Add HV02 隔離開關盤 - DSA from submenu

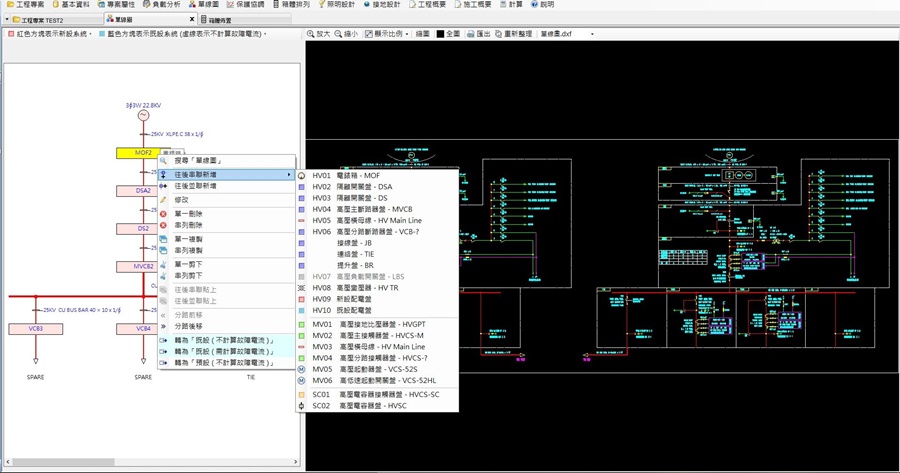[377, 187]
